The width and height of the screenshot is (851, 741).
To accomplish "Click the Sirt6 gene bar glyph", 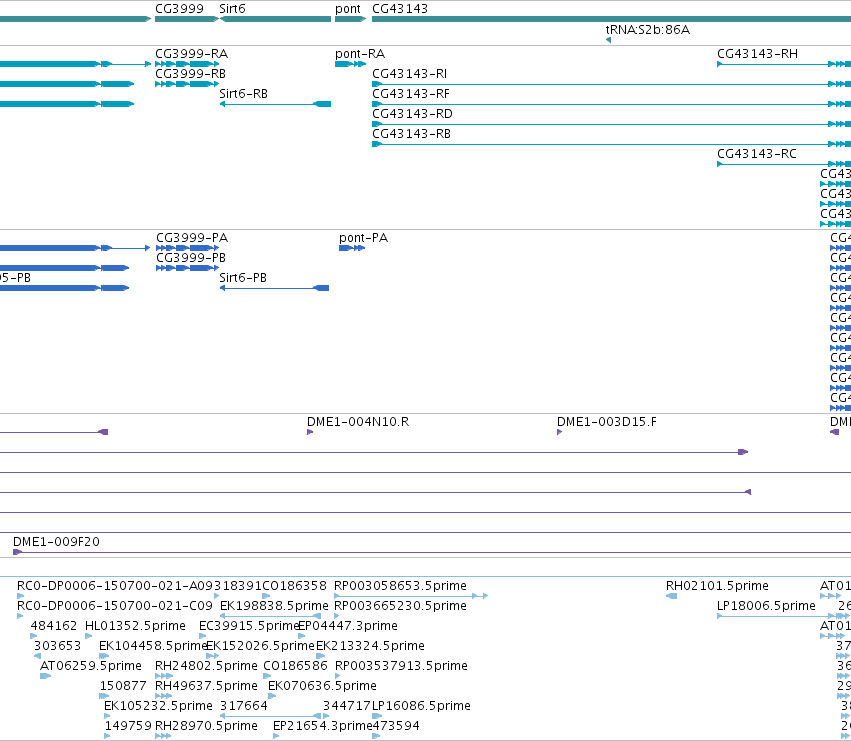I will click(x=275, y=20).
